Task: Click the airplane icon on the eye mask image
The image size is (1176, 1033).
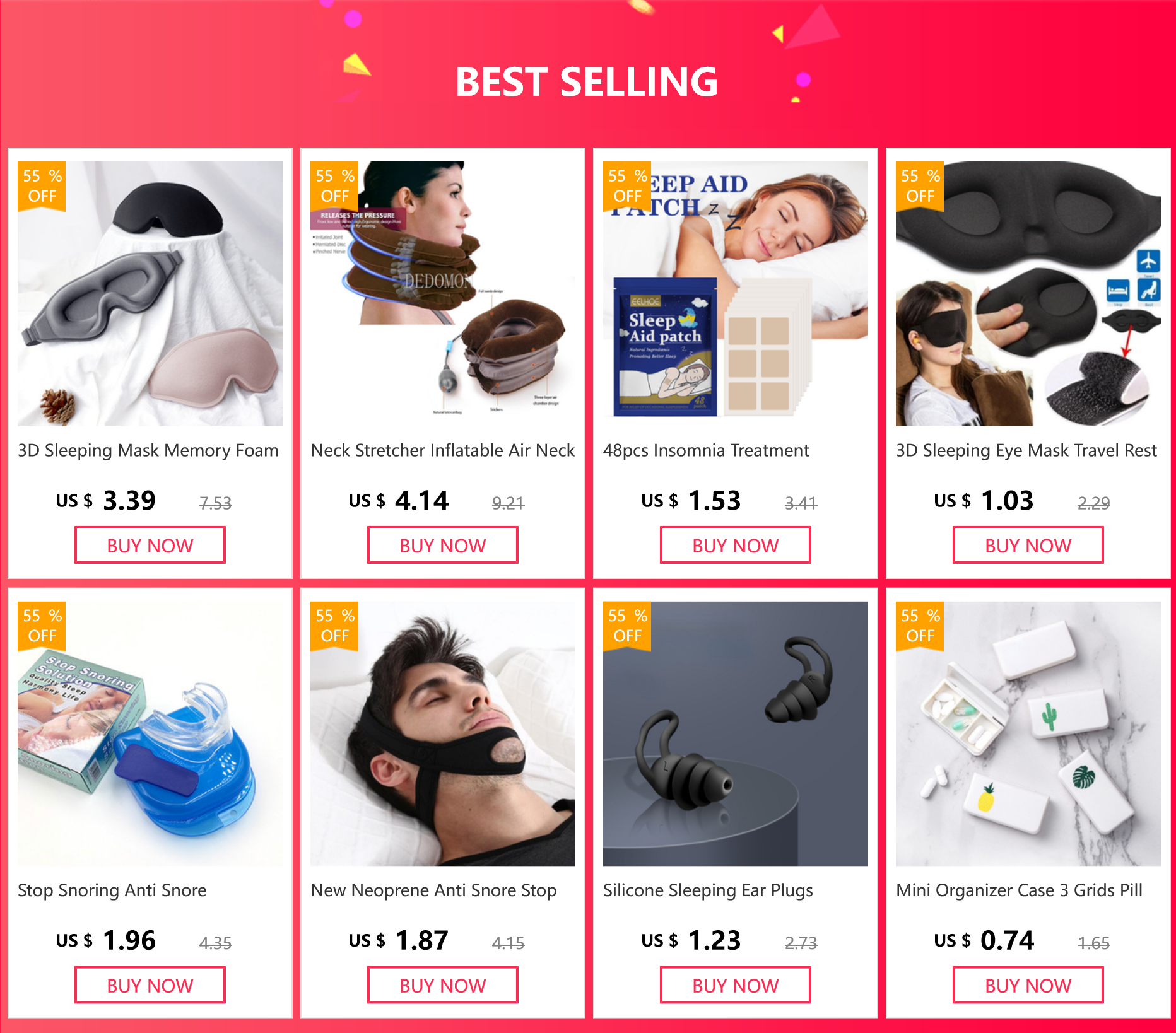Action: pyautogui.click(x=1148, y=260)
